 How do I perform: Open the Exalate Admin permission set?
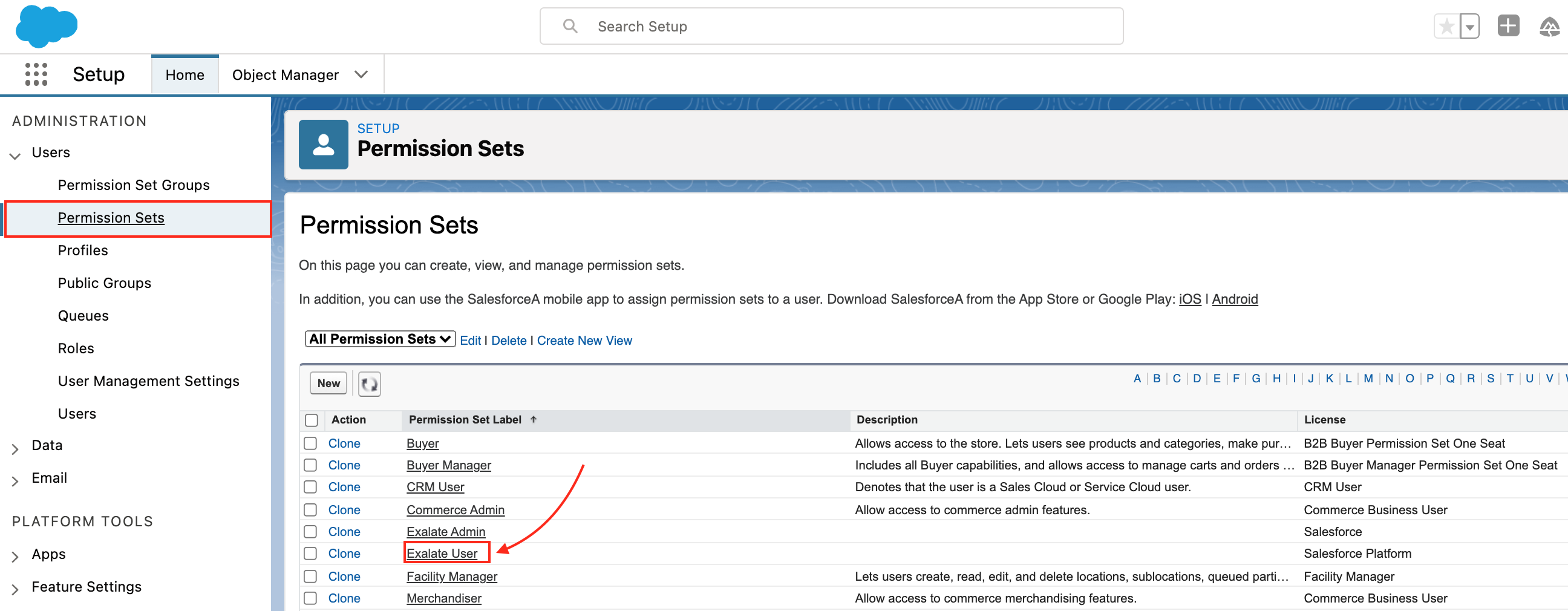446,531
